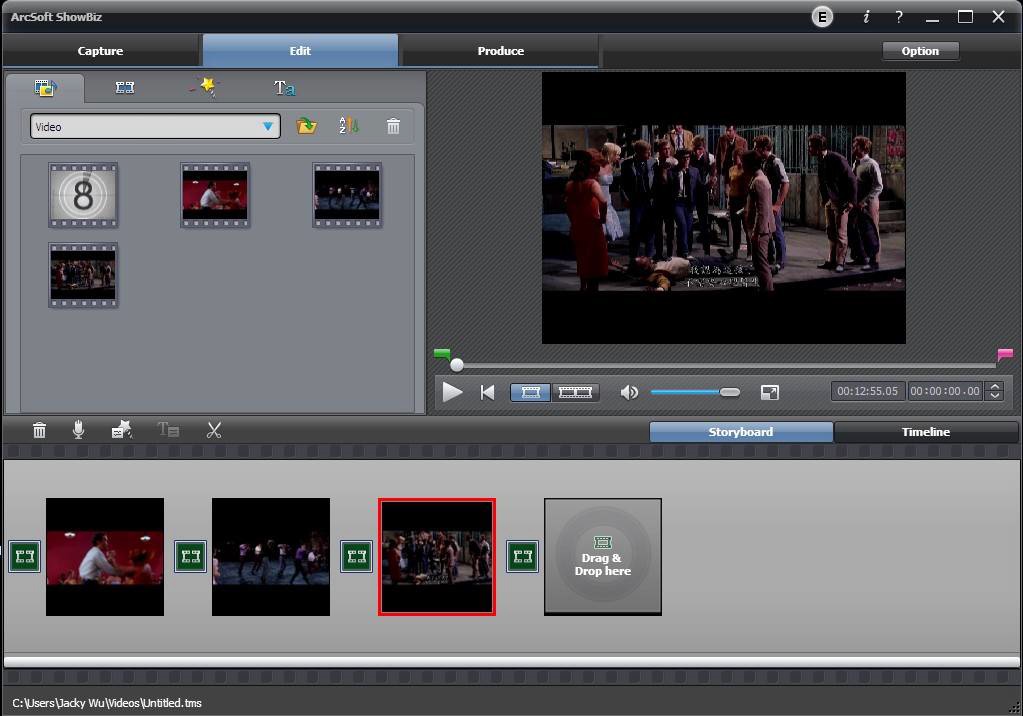Screen dimensions: 1023x716
Task: Open the Effects tab with star wand
Action: point(203,88)
